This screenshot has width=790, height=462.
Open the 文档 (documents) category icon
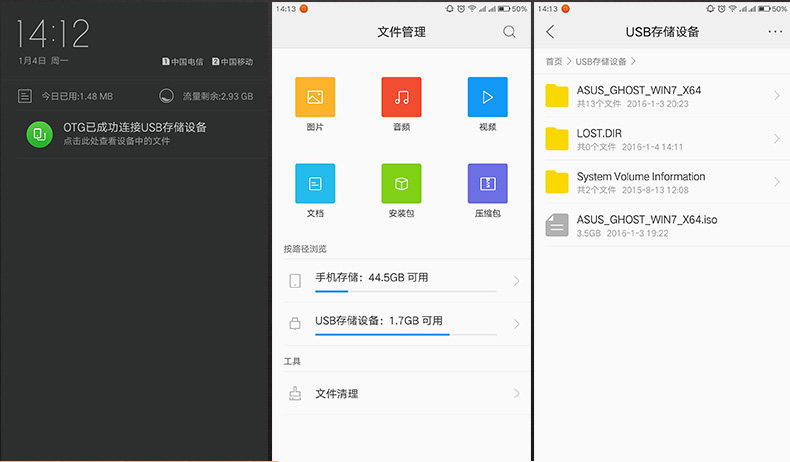coord(315,183)
